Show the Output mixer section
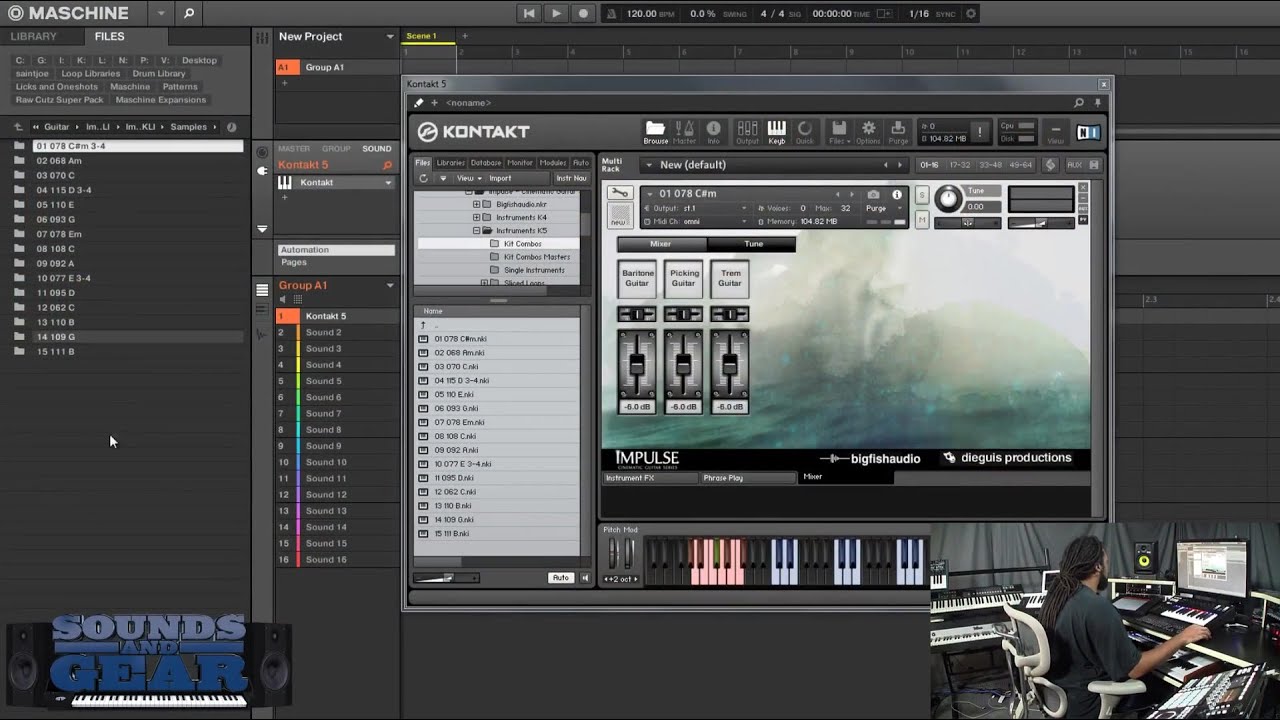 click(747, 131)
